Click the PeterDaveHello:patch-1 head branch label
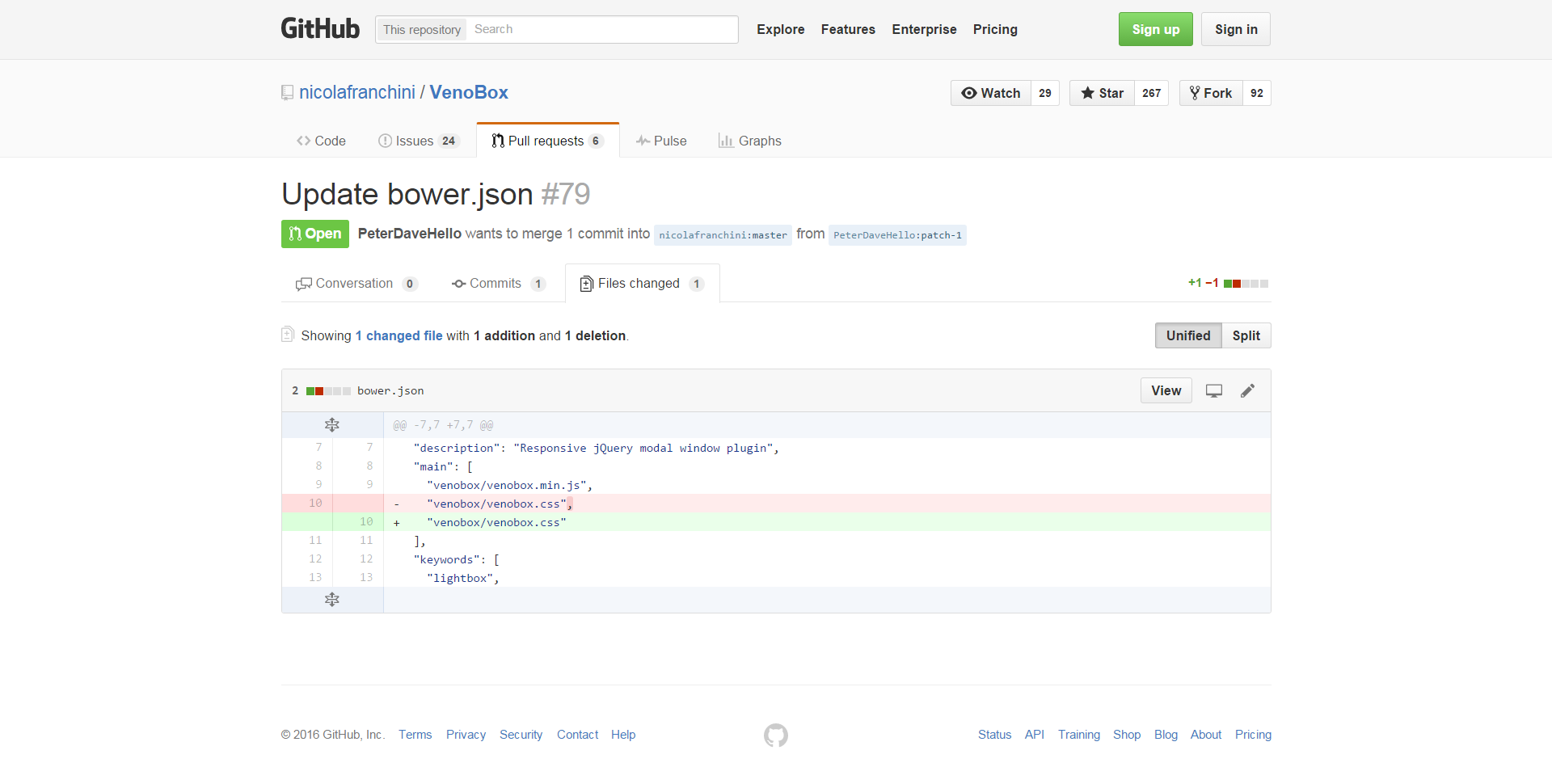The width and height of the screenshot is (1552, 784). pos(897,235)
